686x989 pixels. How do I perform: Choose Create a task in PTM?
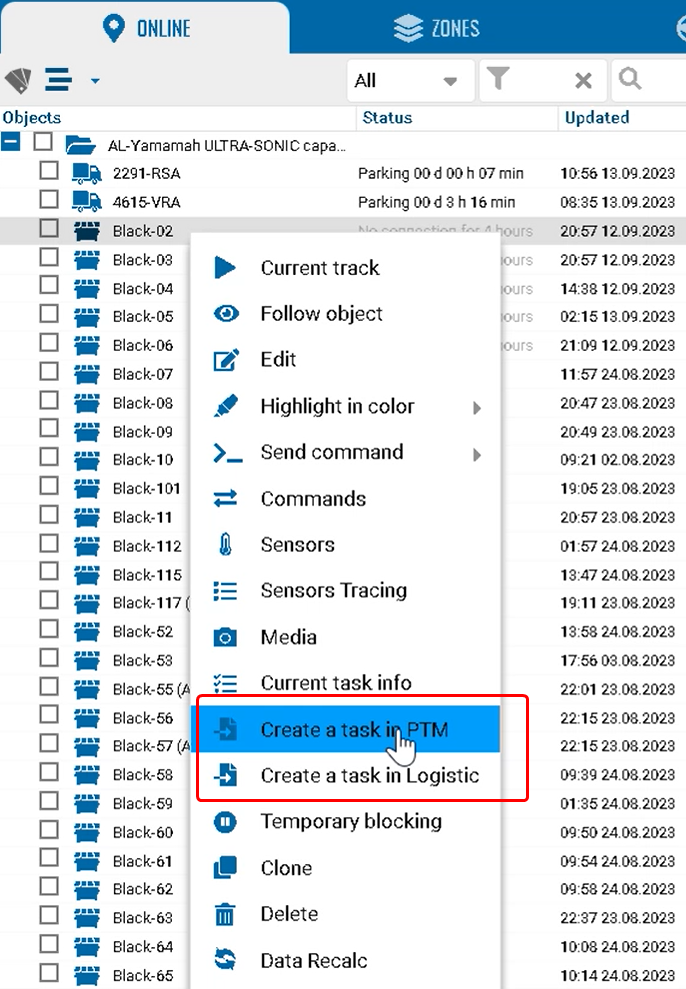tap(354, 730)
